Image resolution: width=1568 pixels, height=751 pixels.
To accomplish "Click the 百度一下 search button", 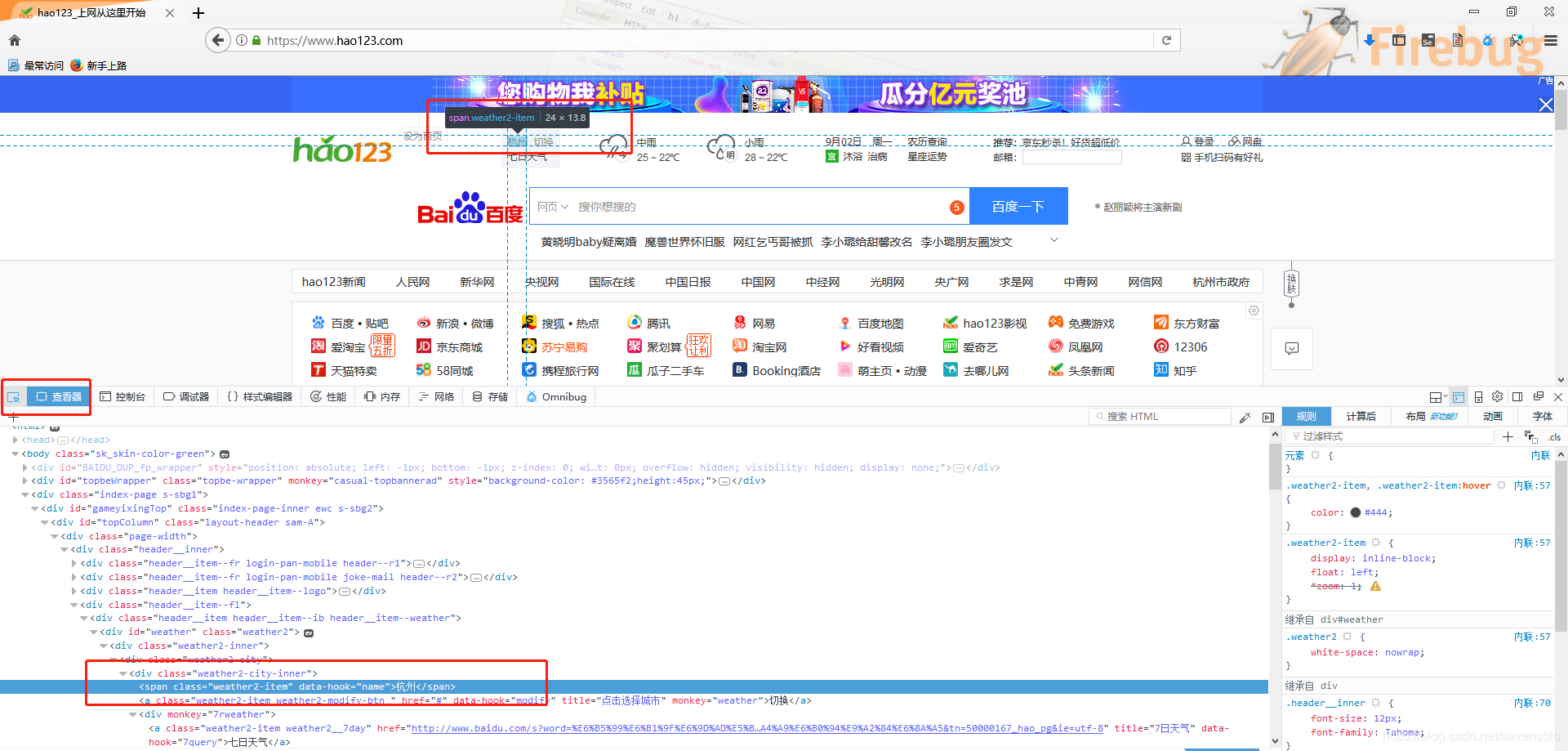I will [1018, 206].
